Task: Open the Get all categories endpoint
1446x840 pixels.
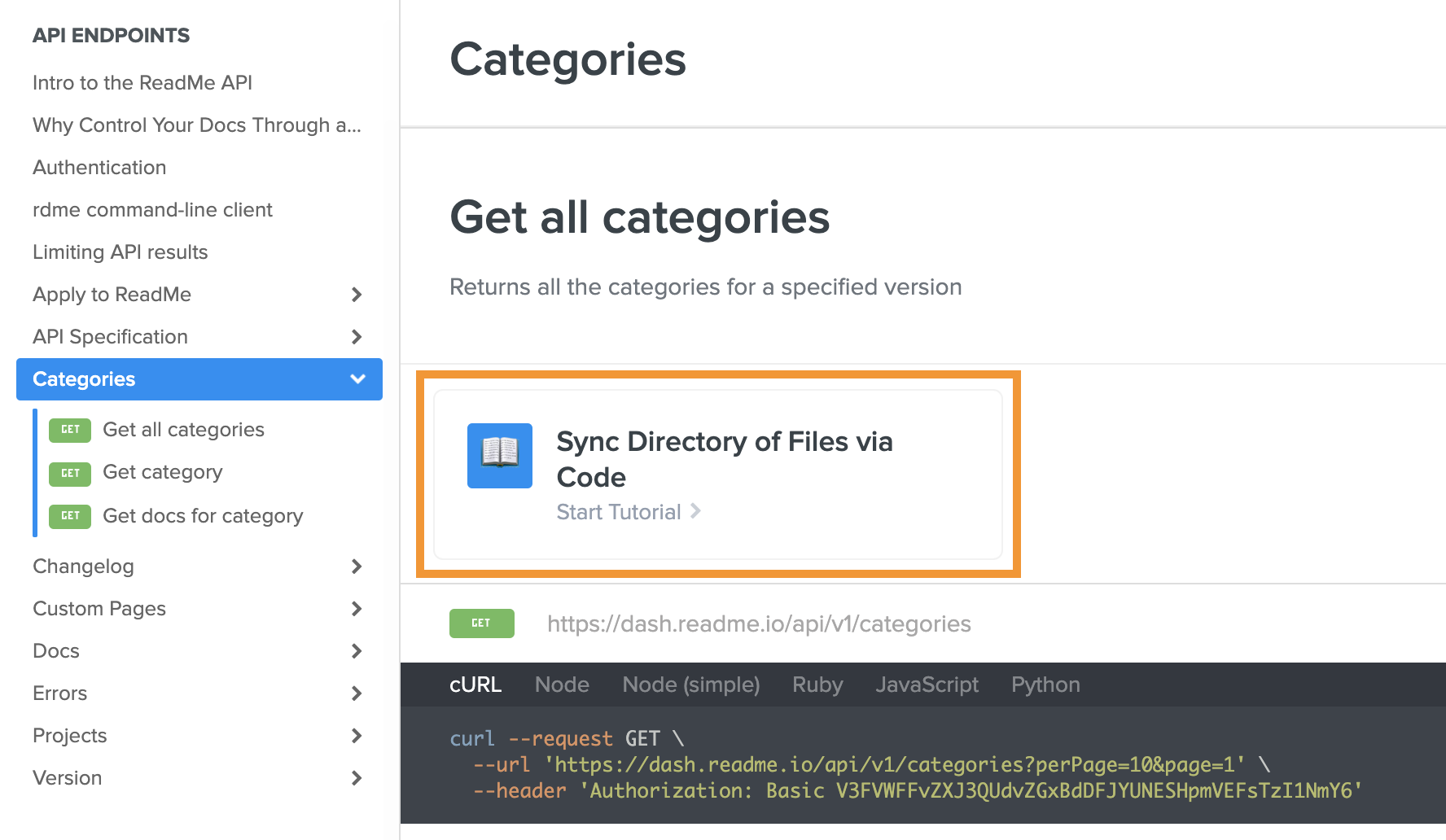Action: (183, 430)
